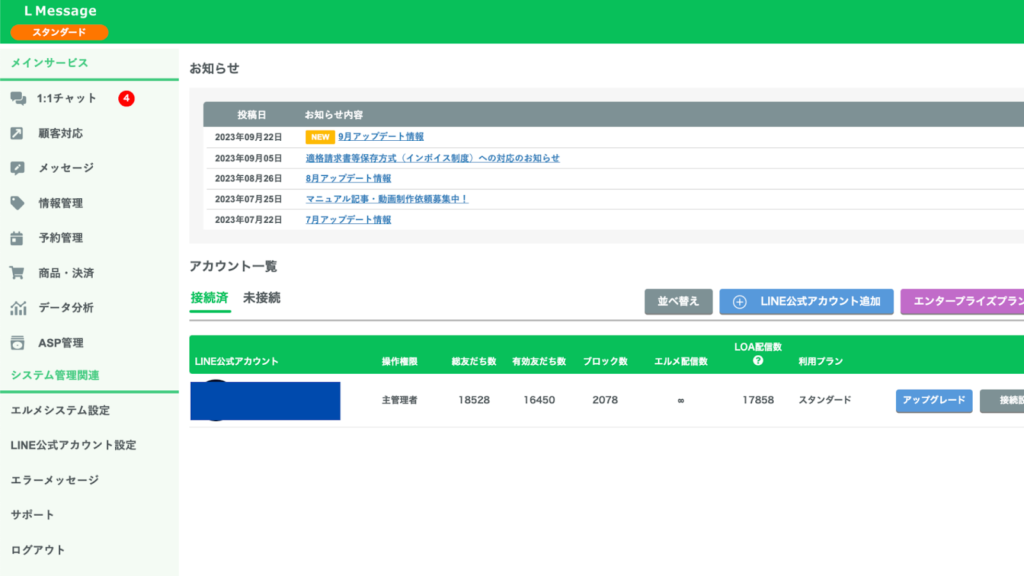The width and height of the screenshot is (1024, 576).
Task: Select the 接続済 tab
Action: coord(209,298)
